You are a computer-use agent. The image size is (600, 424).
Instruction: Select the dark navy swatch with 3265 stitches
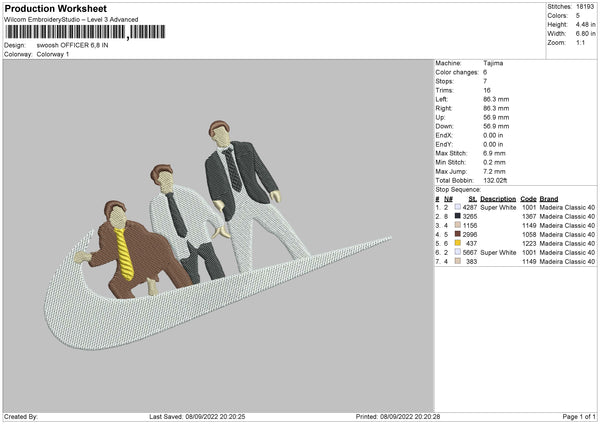coord(457,216)
